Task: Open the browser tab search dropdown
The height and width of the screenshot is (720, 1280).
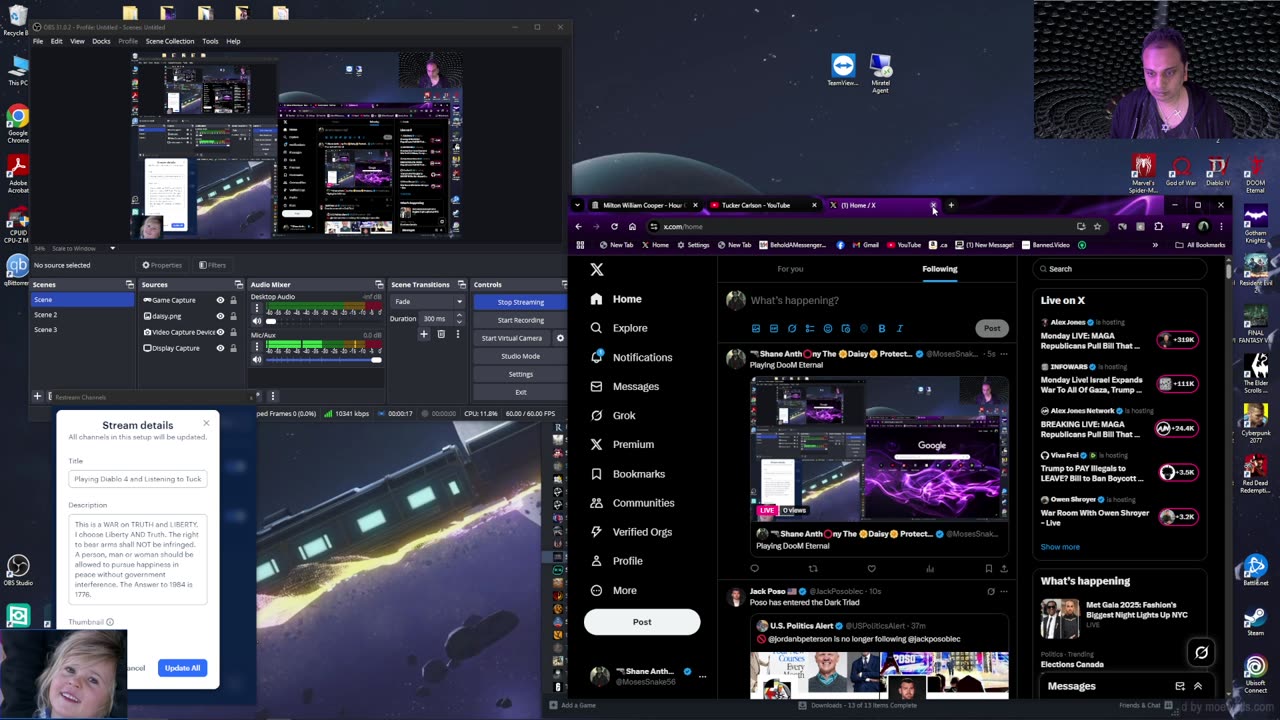Action: [577, 205]
